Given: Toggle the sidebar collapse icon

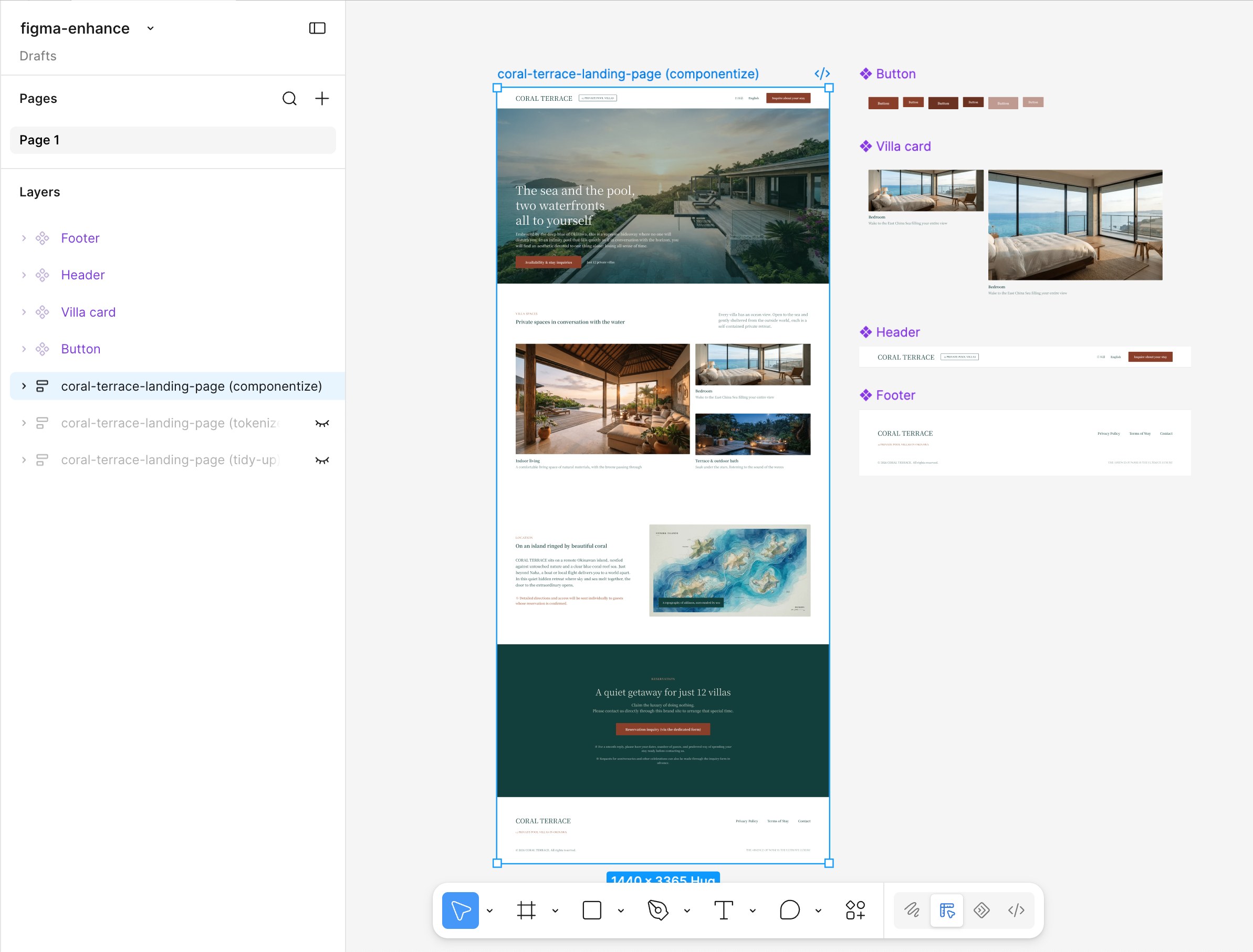Looking at the screenshot, I should 317,28.
